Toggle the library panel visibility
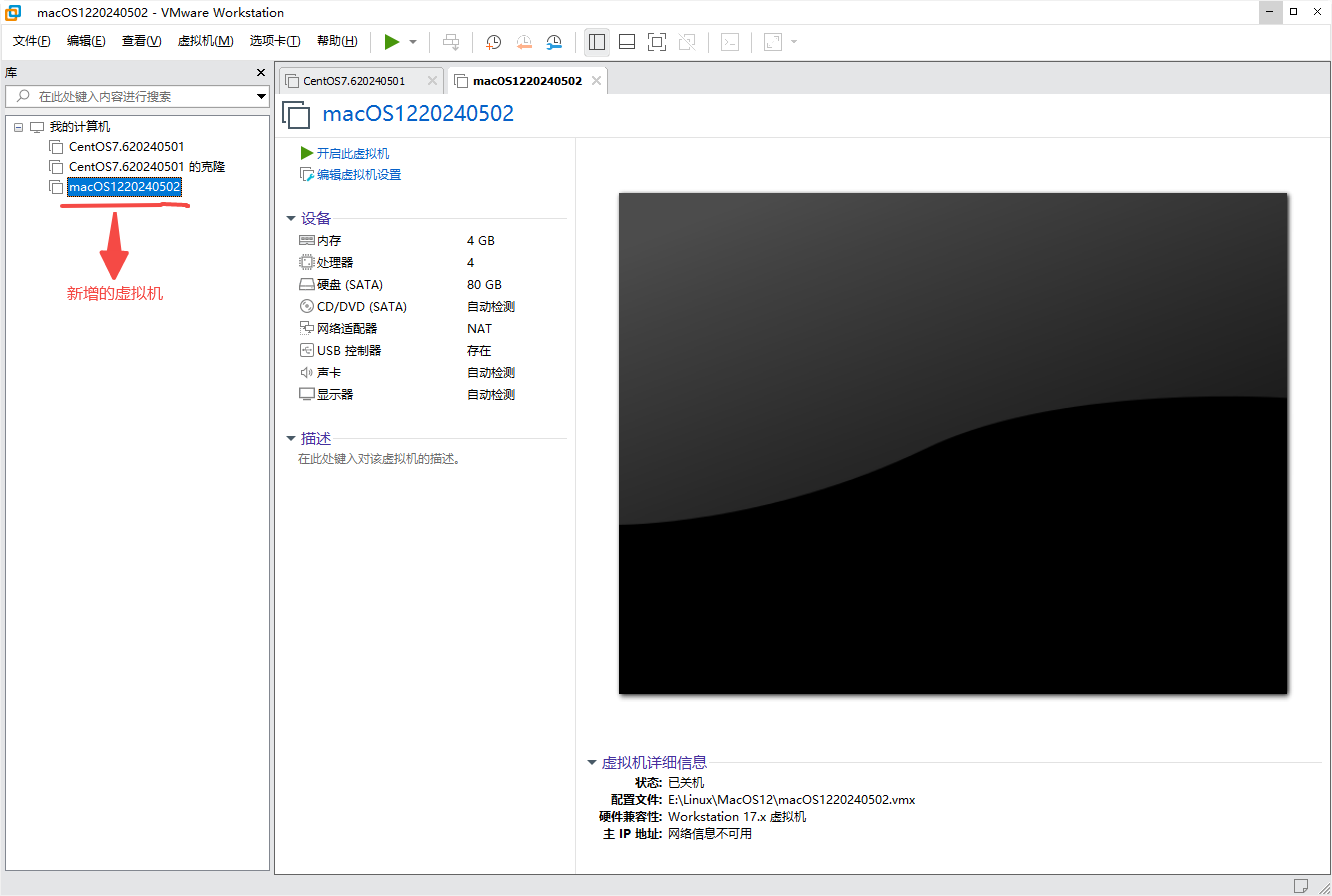The width and height of the screenshot is (1332, 896). [x=597, y=42]
